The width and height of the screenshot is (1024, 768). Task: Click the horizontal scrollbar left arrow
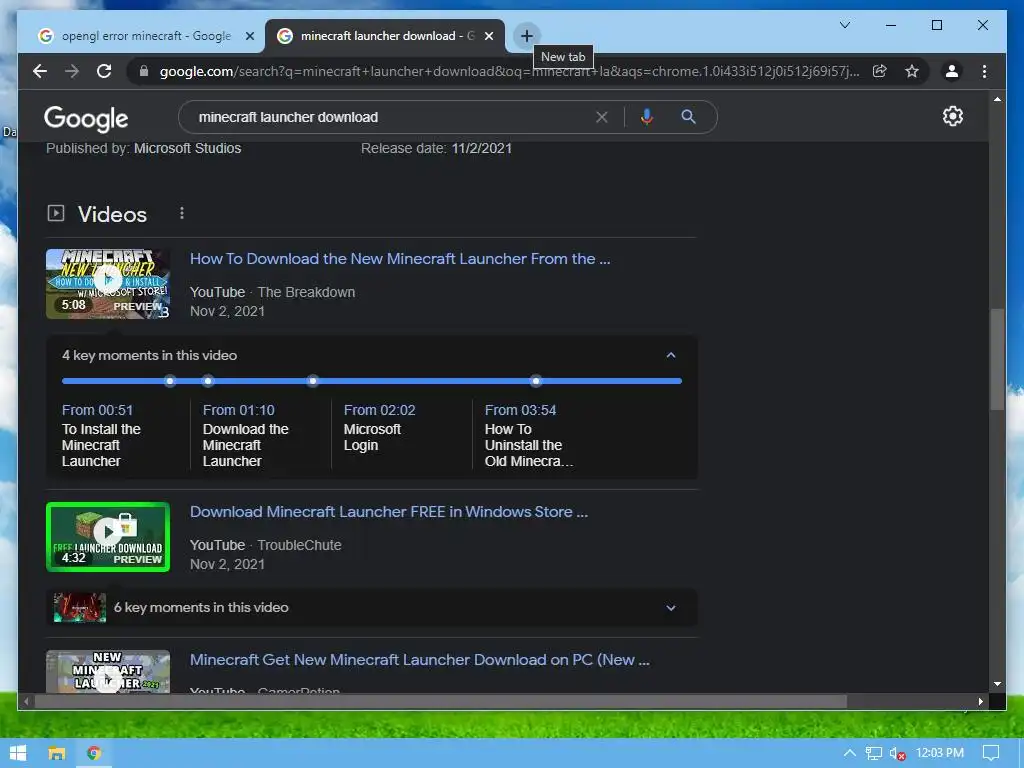(x=25, y=701)
